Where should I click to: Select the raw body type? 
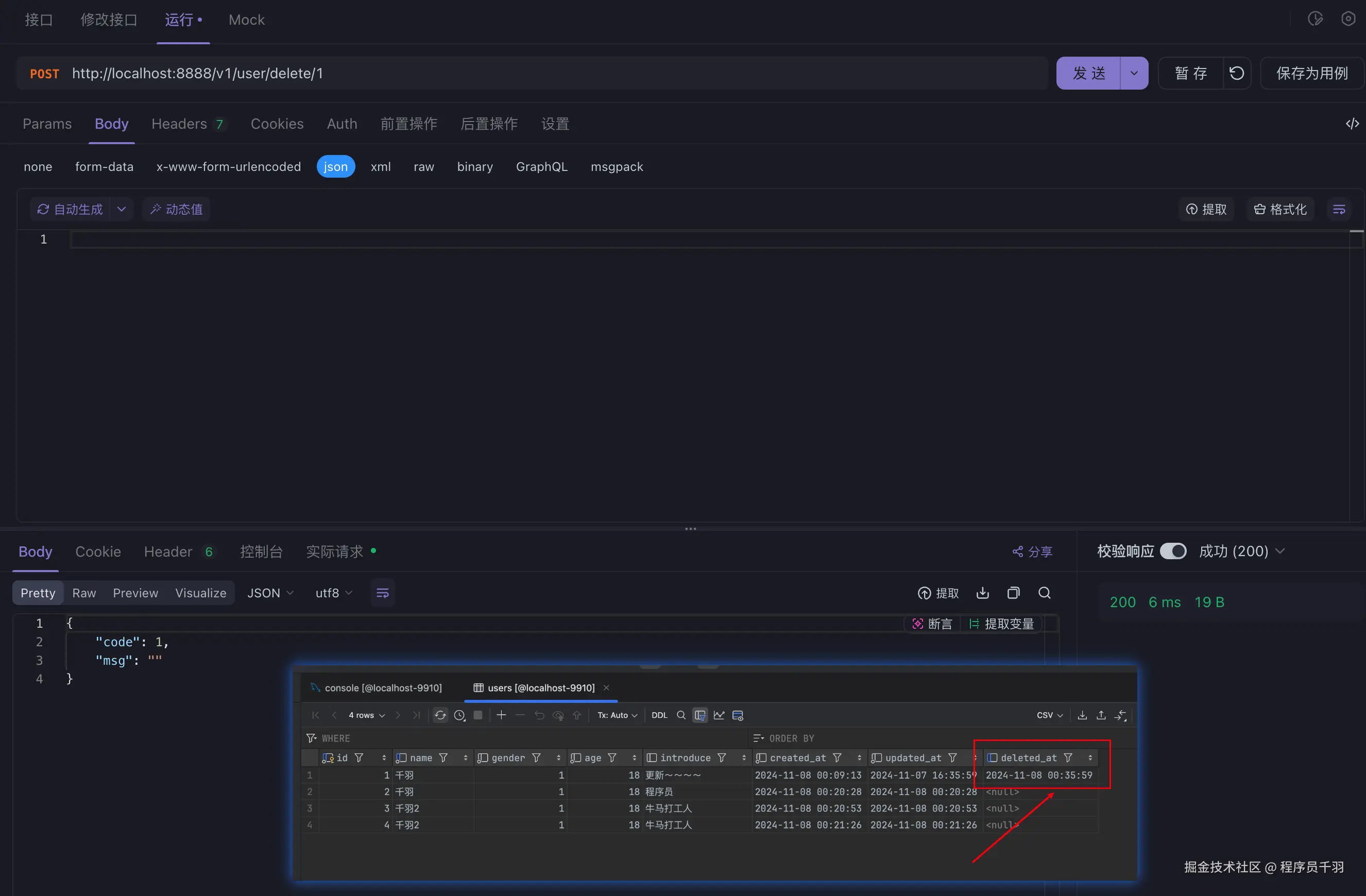pos(423,166)
